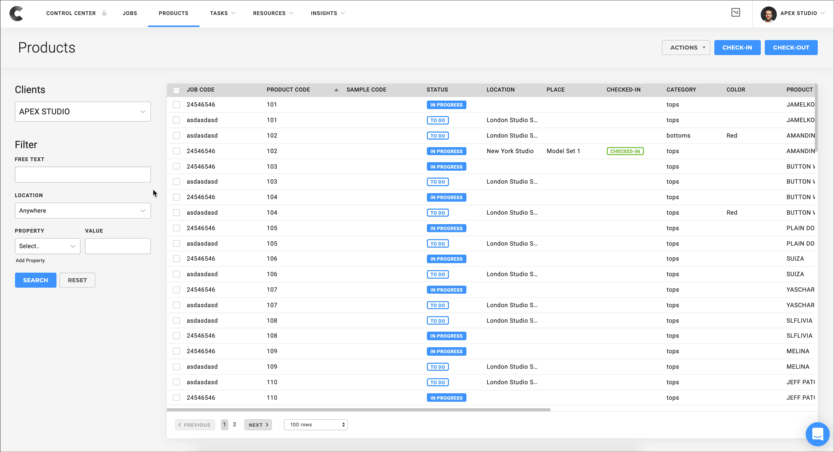Click the Free Text input field
The image size is (834, 452).
[83, 175]
